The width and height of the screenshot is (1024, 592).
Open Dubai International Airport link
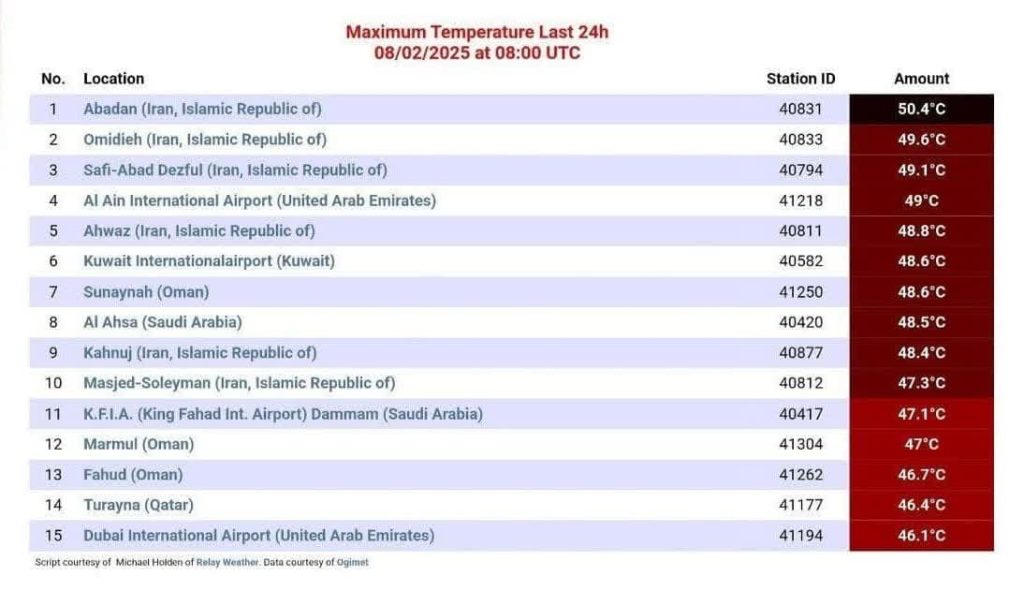(x=259, y=535)
